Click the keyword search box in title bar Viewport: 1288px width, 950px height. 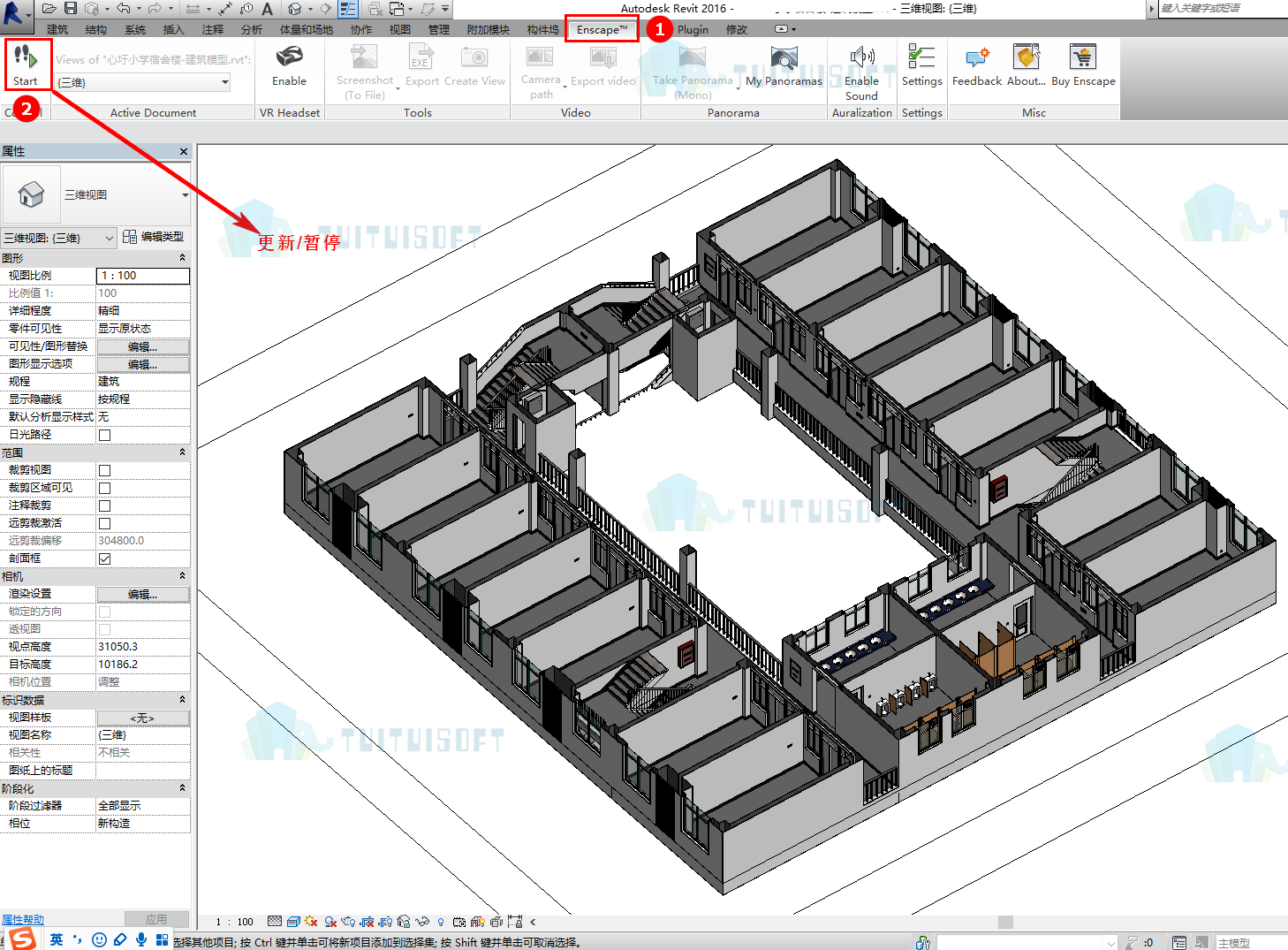1223,9
